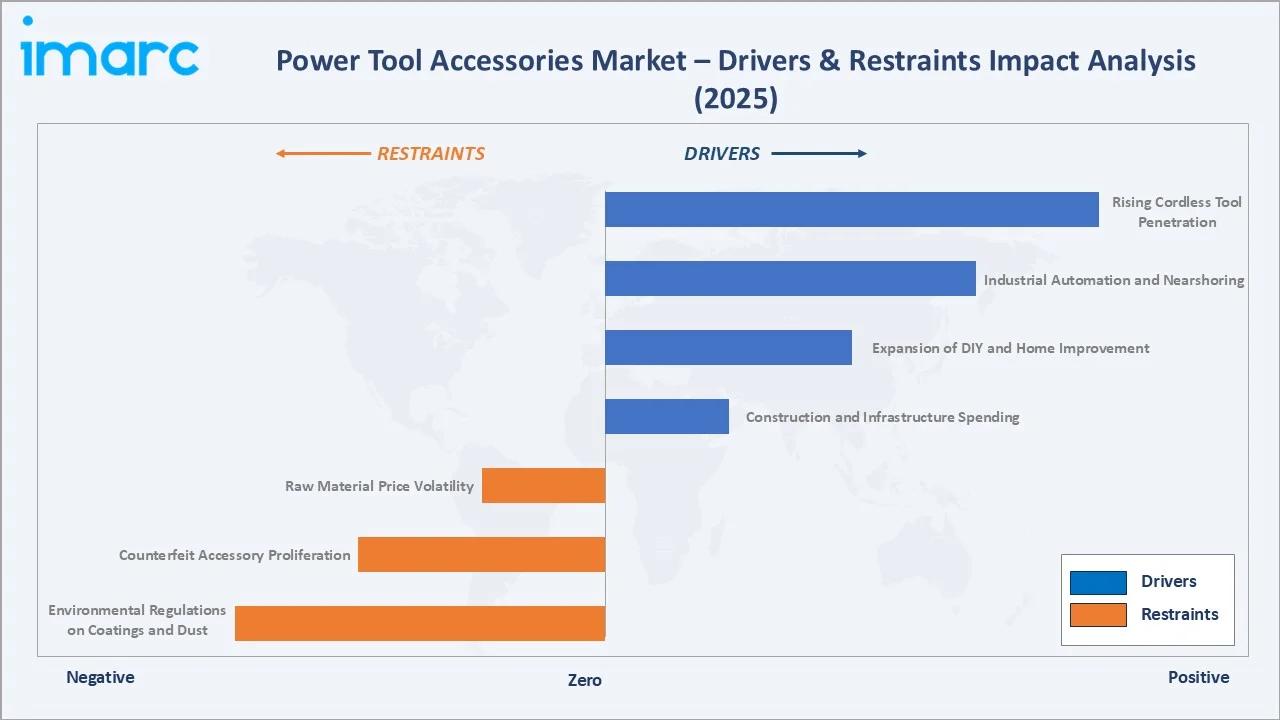Image resolution: width=1280 pixels, height=720 pixels.
Task: Click the 'Positive' axis label
Action: click(1198, 677)
